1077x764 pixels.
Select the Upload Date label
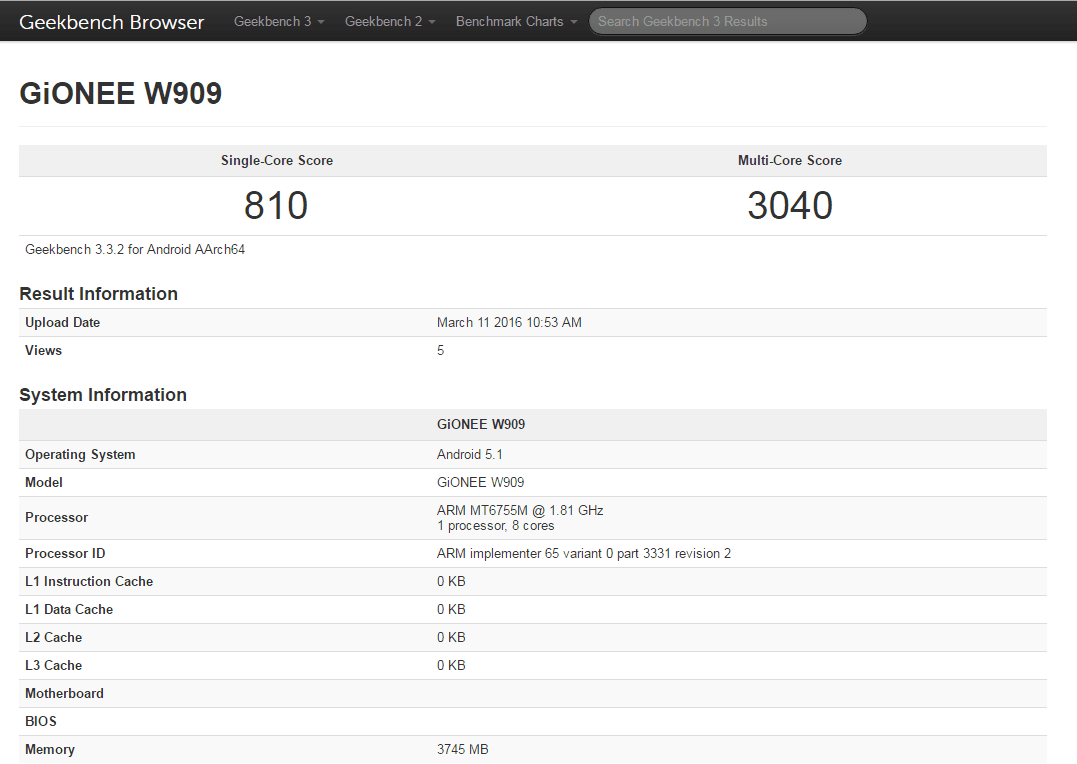(x=63, y=322)
